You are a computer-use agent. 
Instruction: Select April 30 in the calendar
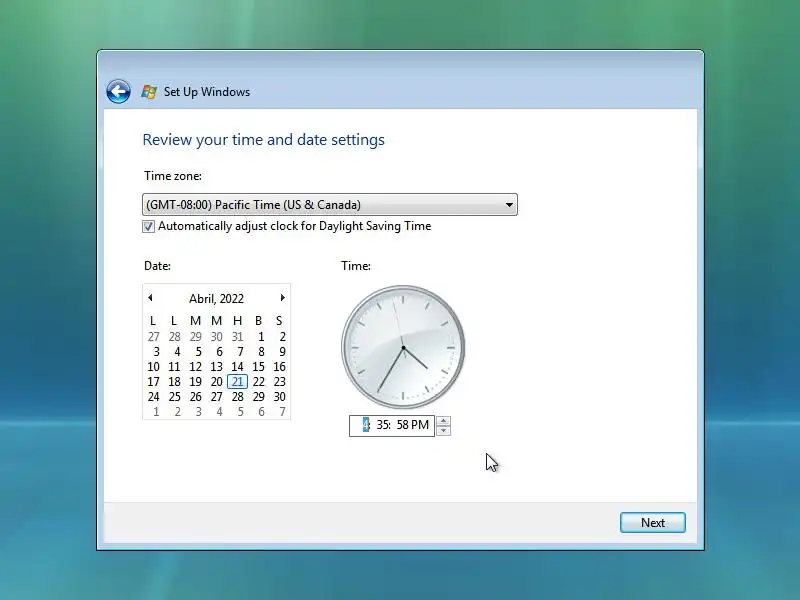(279, 397)
